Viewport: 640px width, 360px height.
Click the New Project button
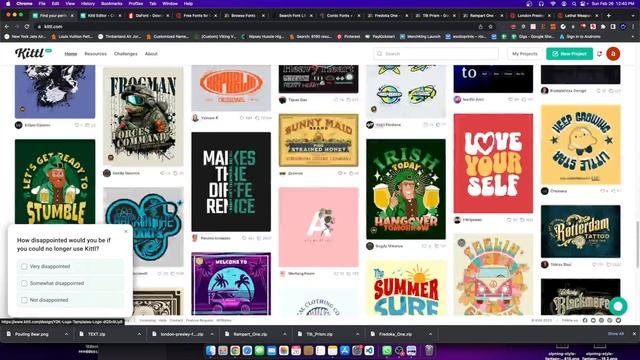[x=569, y=53]
